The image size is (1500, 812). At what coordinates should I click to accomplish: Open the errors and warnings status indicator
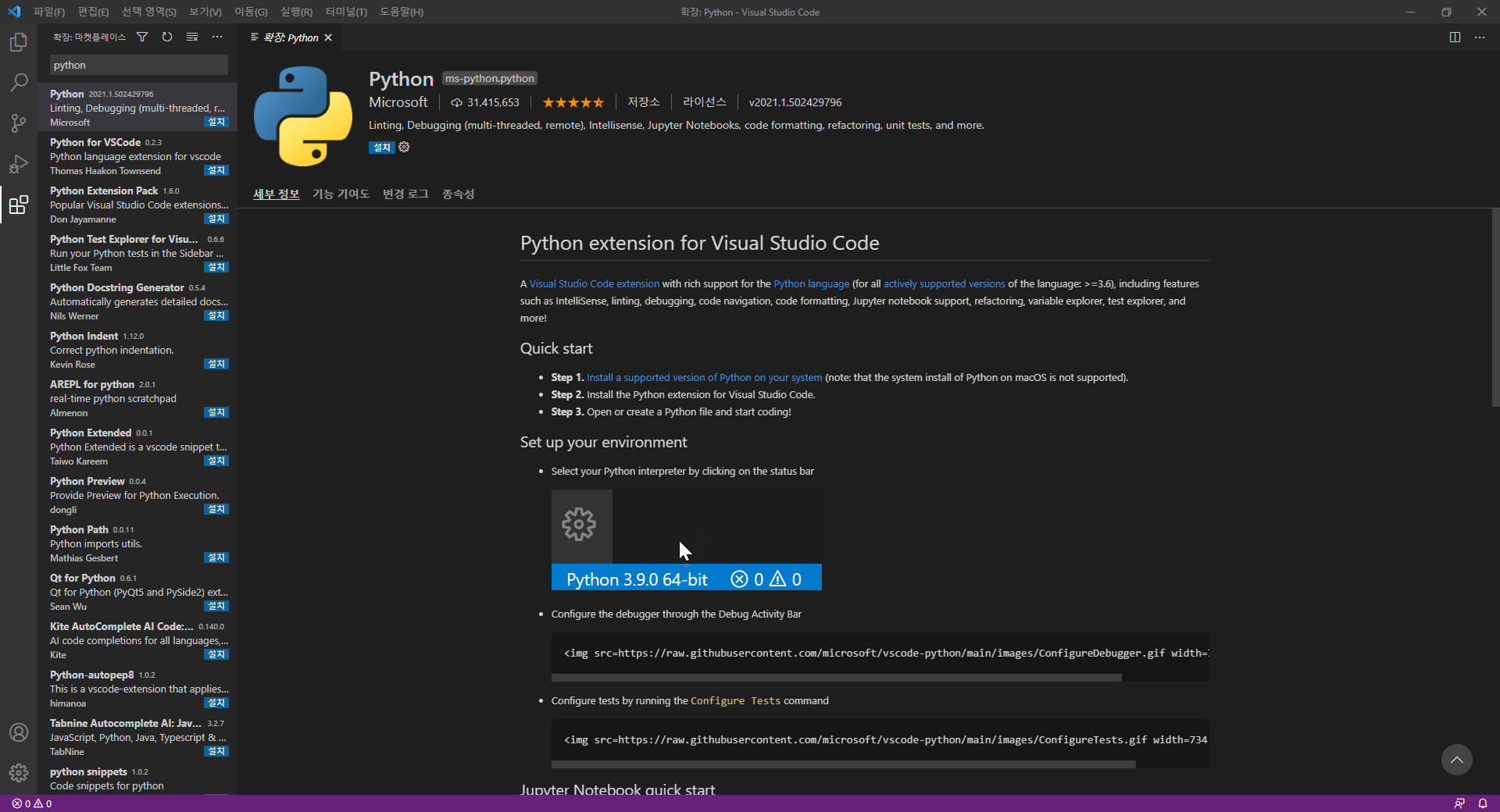[32, 803]
